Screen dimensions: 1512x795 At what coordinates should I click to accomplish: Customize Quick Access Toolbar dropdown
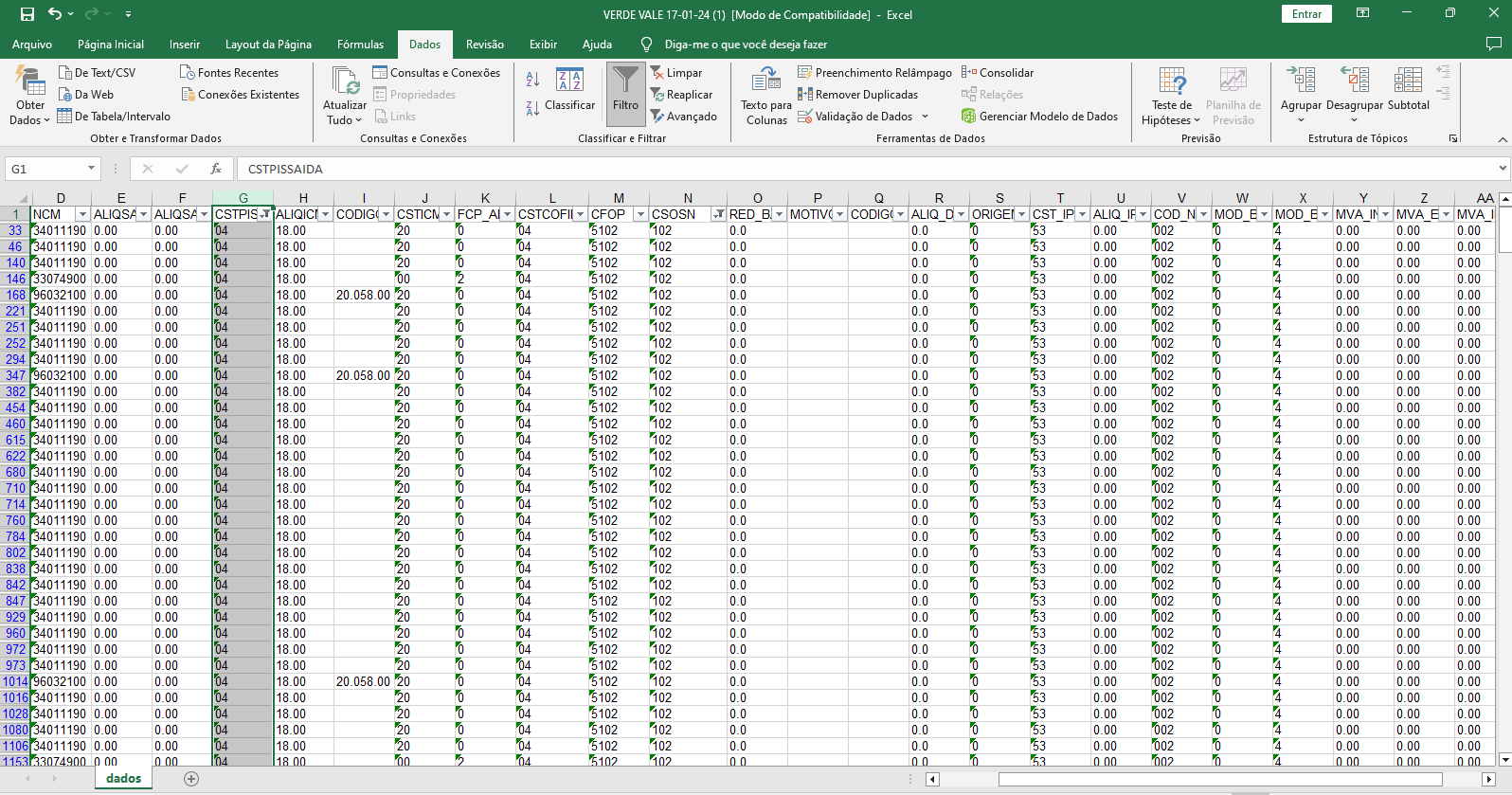(128, 14)
